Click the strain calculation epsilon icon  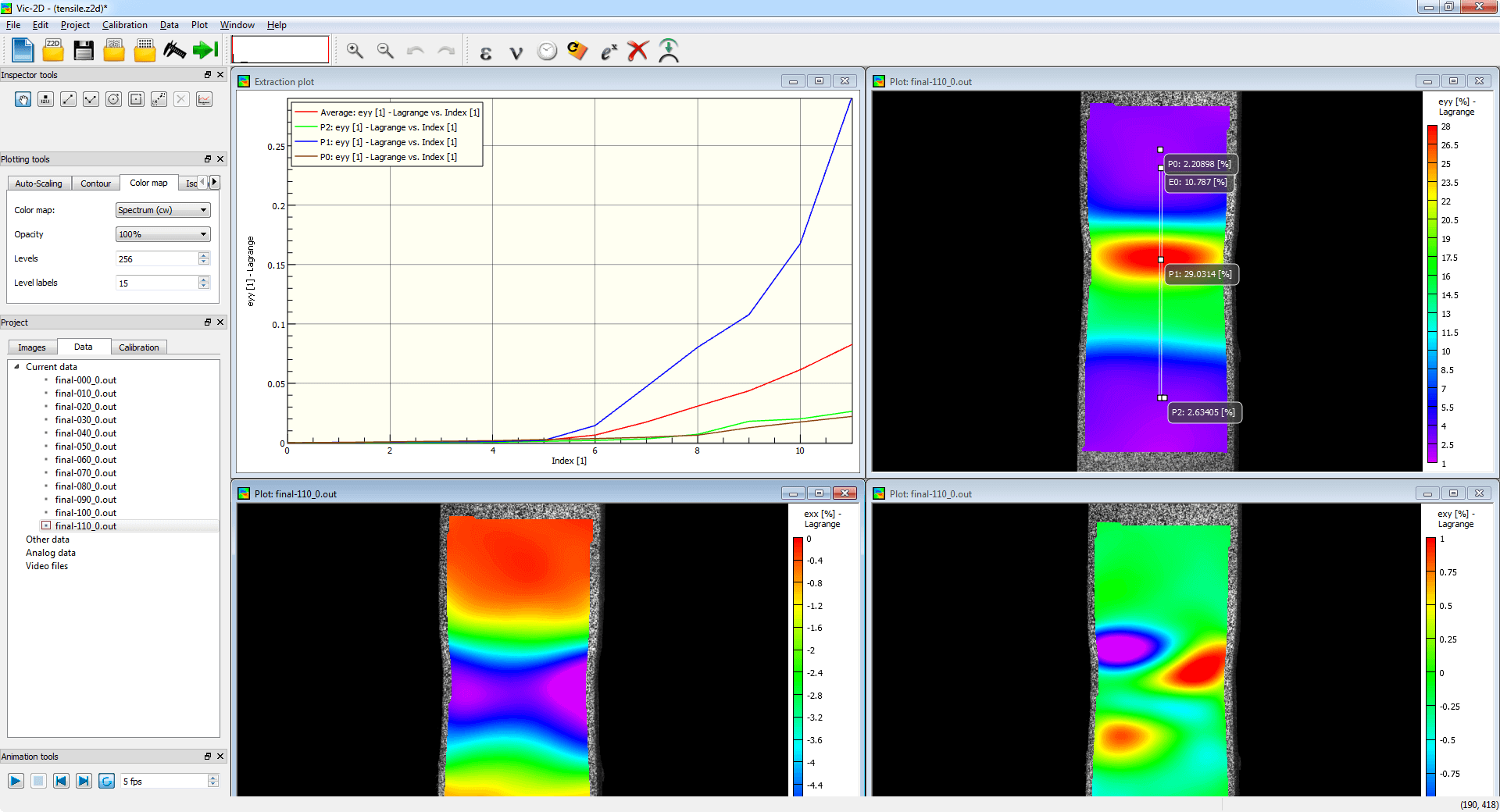point(485,52)
